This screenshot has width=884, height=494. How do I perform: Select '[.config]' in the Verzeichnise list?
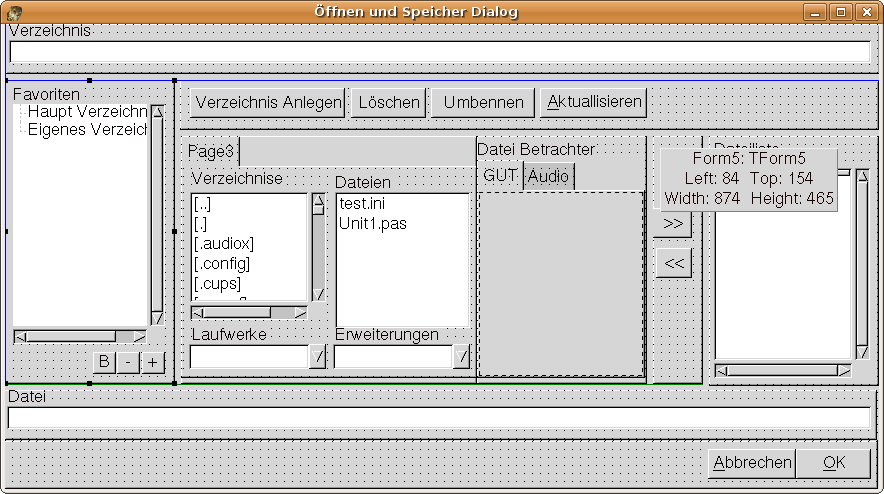coord(222,263)
